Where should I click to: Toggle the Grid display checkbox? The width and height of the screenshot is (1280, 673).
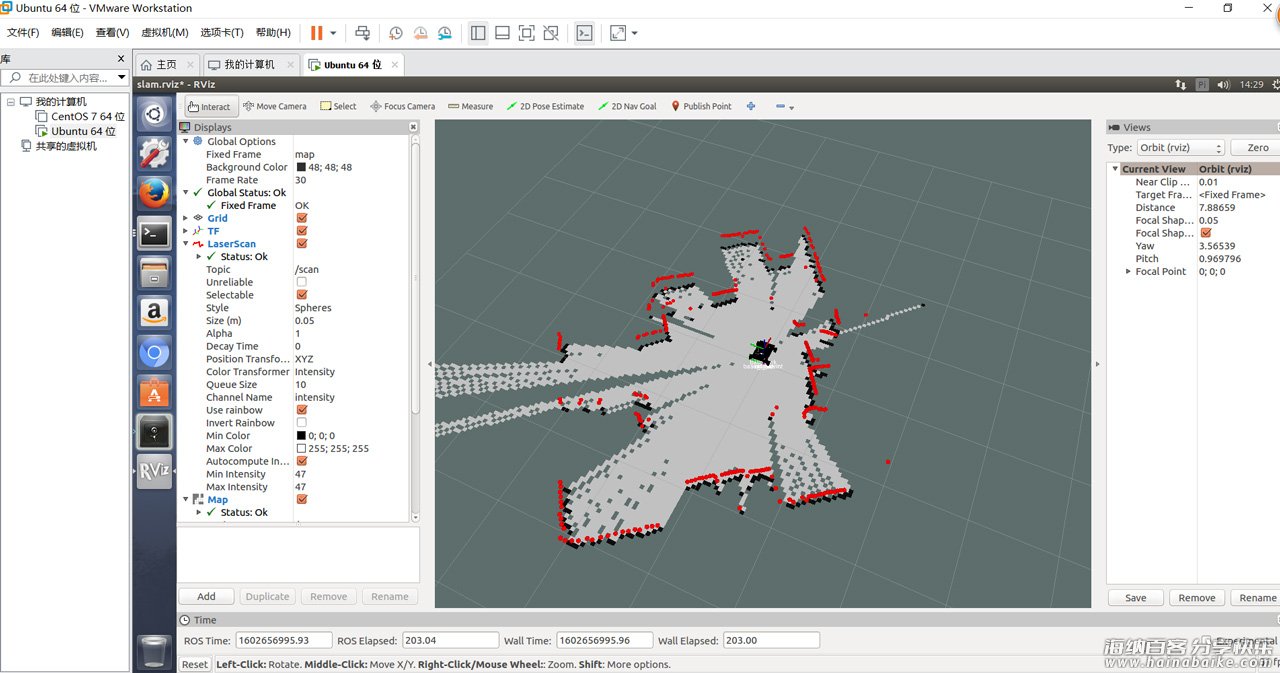pos(302,218)
